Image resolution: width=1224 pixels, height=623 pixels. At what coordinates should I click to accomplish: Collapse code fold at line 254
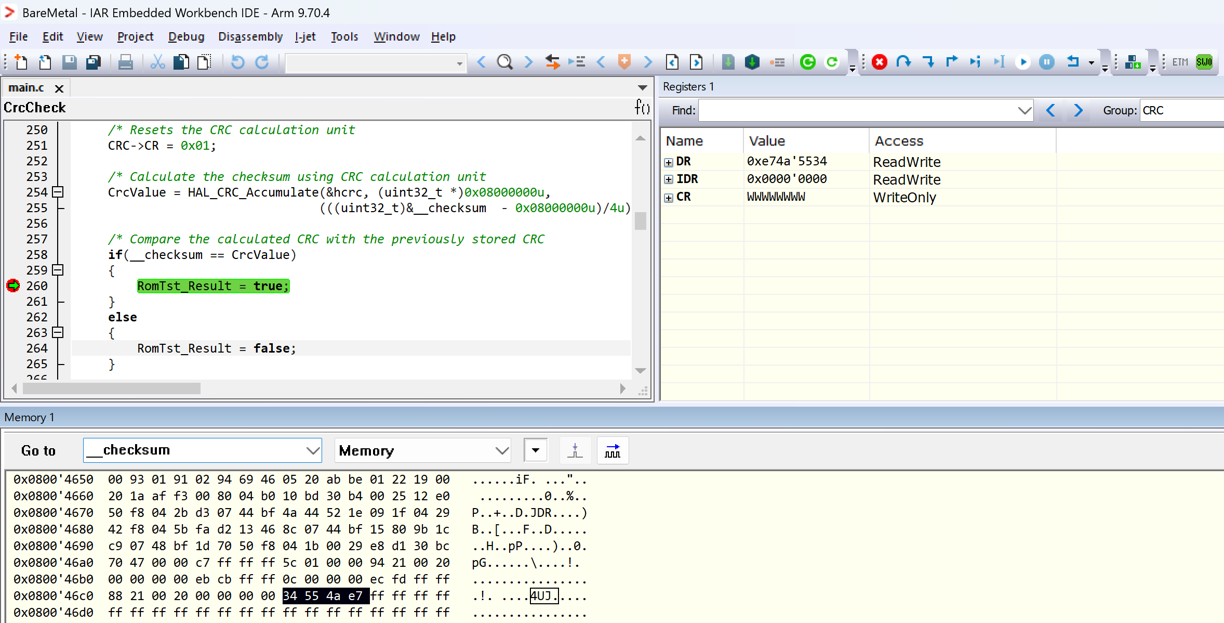[x=58, y=192]
